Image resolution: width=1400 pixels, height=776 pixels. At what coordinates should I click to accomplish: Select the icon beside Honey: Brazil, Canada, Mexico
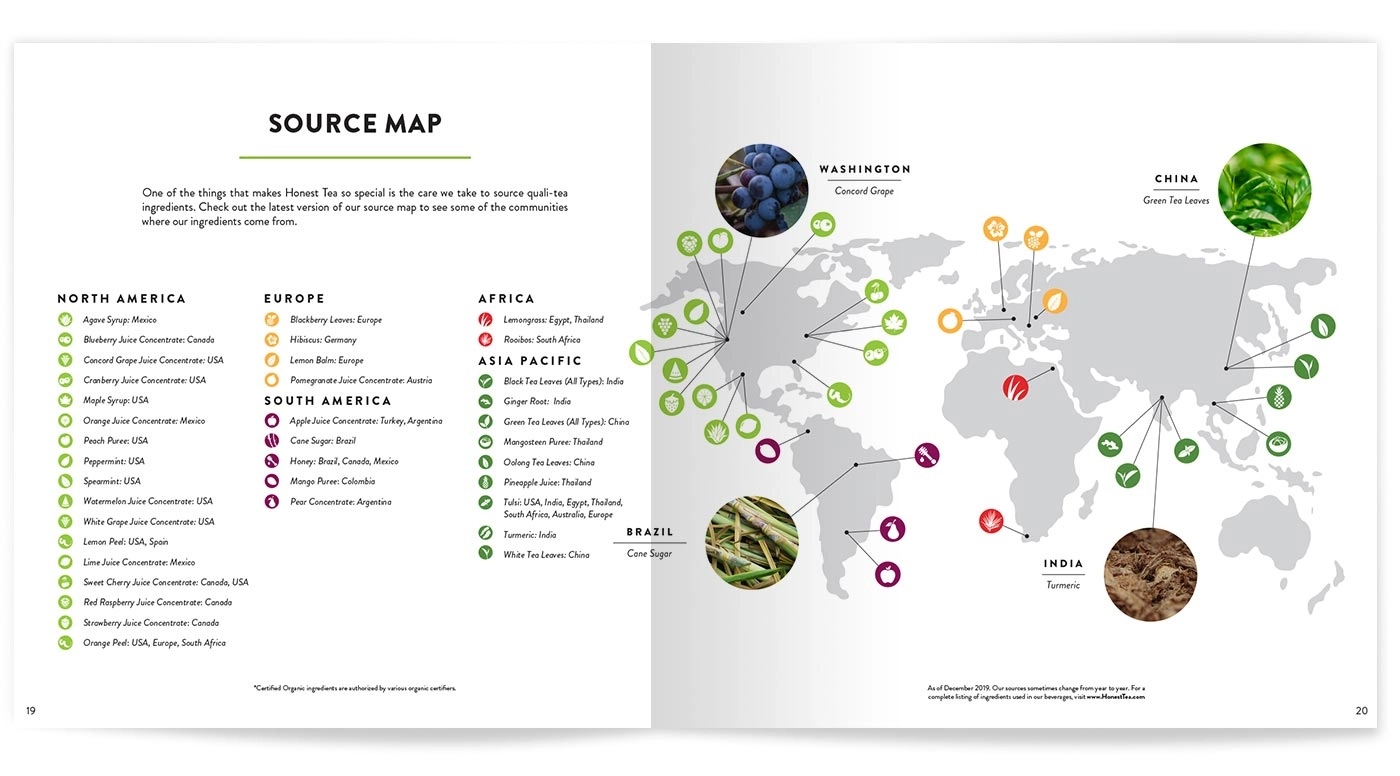tap(271, 461)
